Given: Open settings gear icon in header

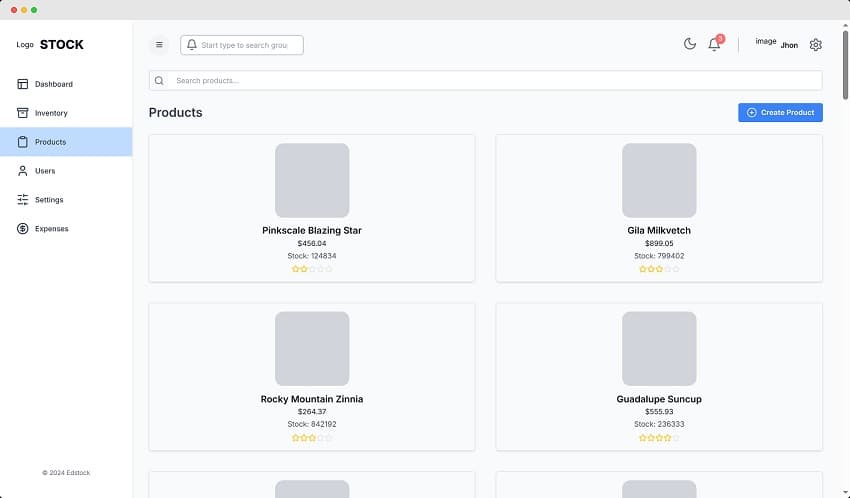Looking at the screenshot, I should (815, 45).
